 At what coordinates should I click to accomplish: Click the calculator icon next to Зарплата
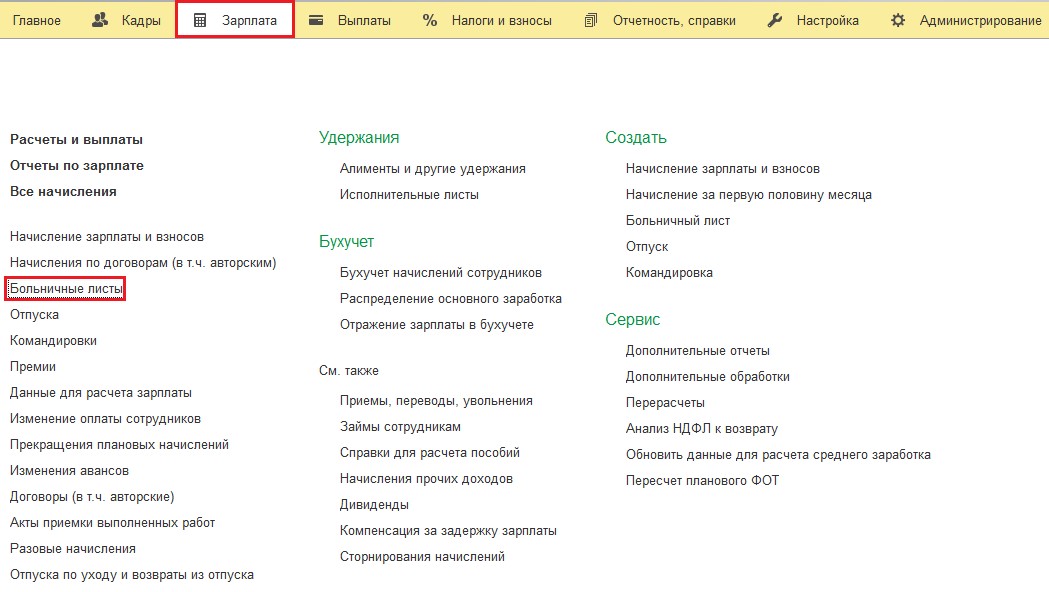click(x=200, y=20)
